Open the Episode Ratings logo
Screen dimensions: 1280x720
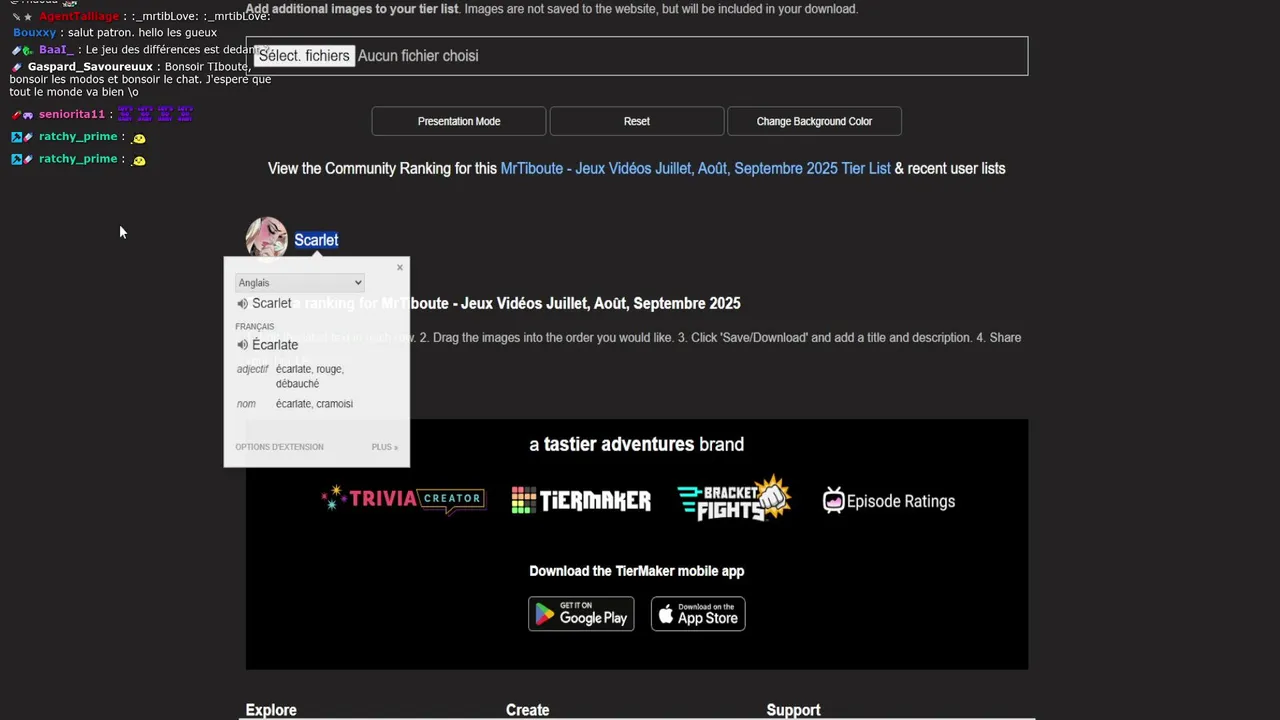[888, 501]
